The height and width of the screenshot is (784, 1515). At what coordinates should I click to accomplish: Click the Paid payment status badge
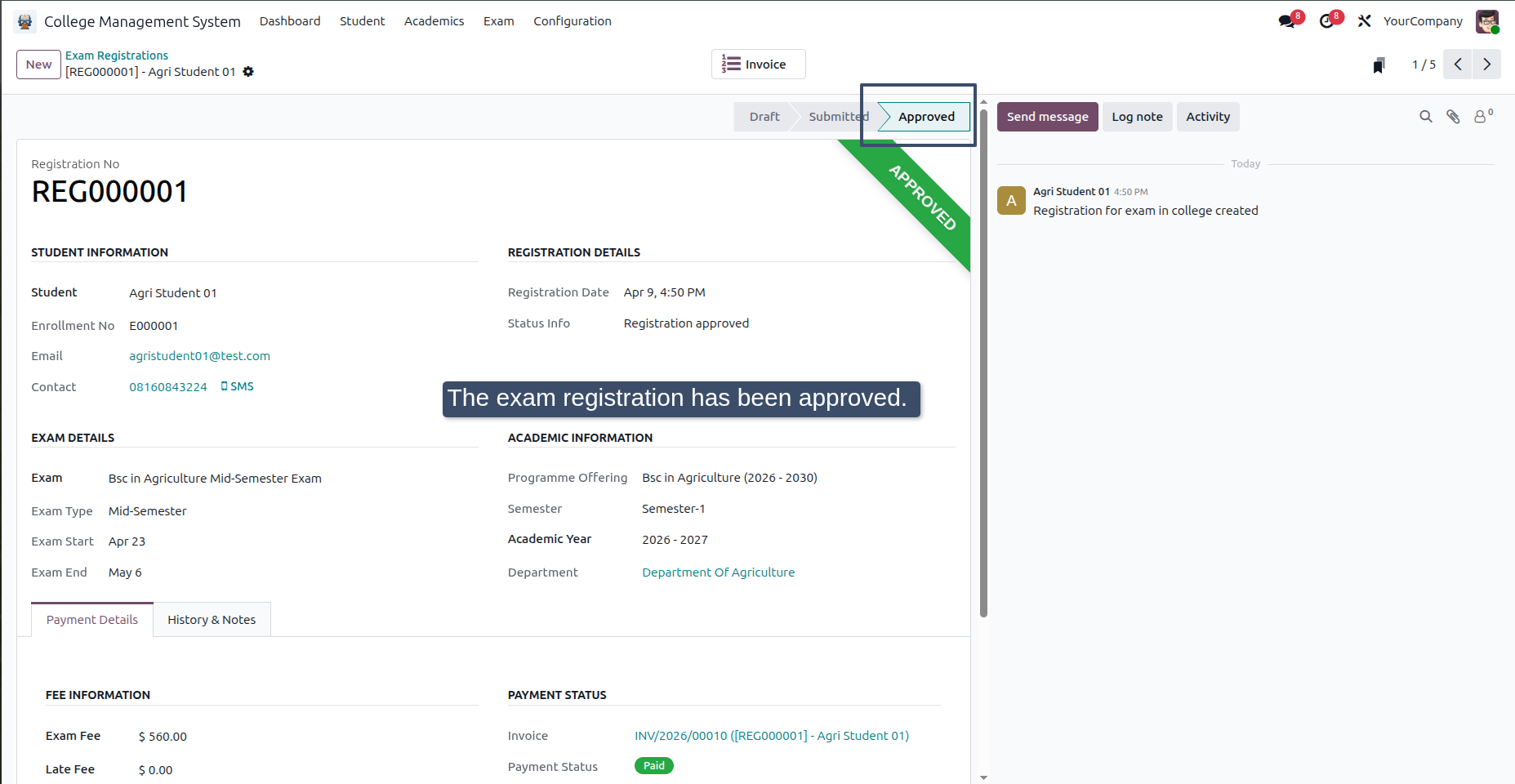653,766
